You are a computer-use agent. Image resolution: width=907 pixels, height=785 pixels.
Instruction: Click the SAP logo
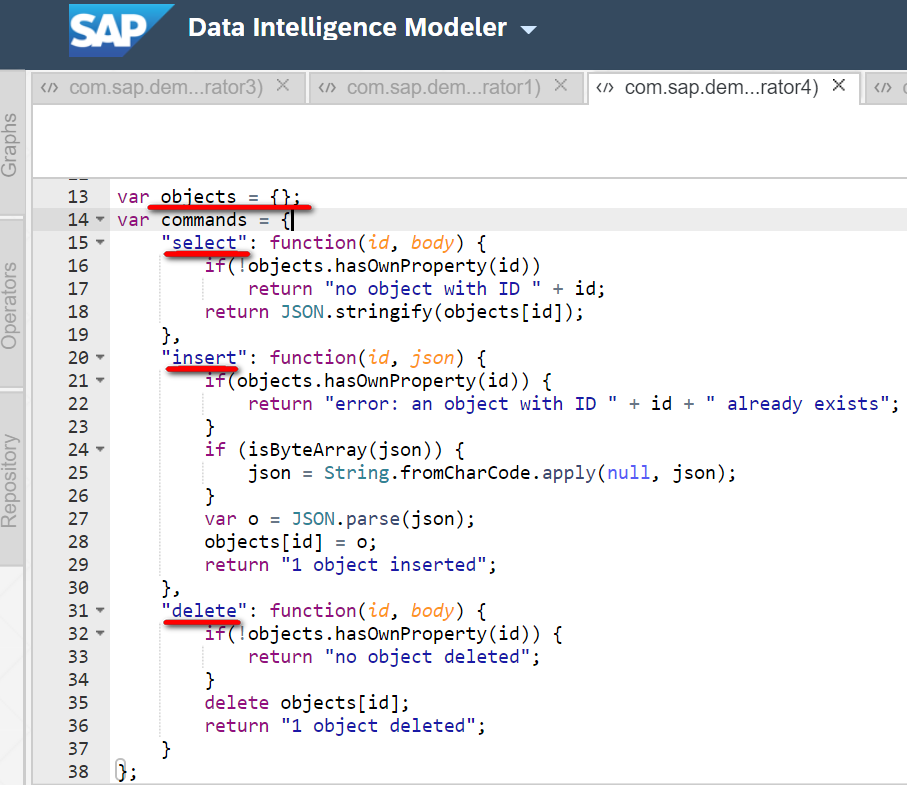[119, 30]
